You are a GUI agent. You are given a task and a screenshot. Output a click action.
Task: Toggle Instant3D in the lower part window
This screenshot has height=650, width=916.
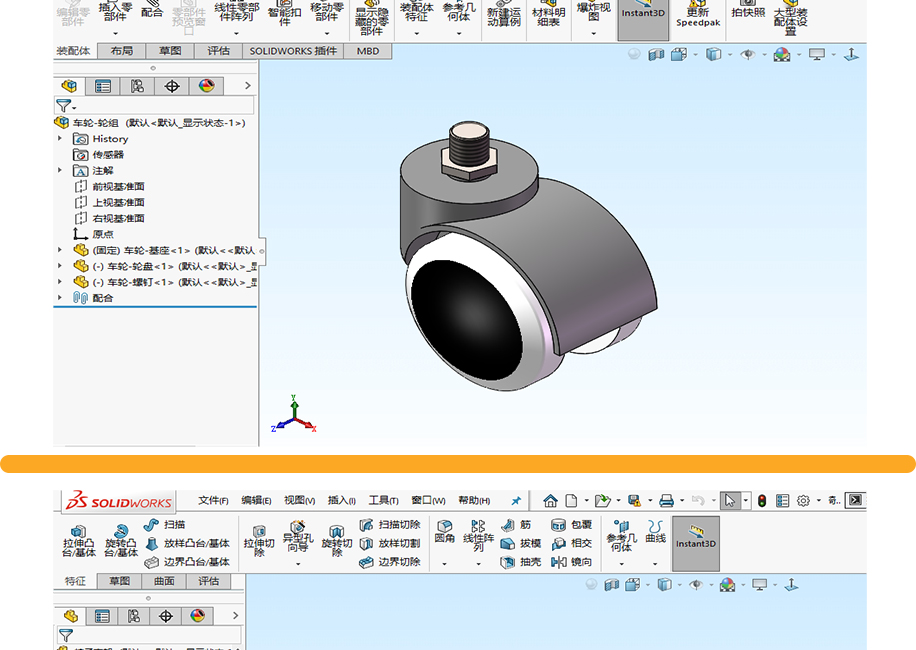(x=696, y=543)
